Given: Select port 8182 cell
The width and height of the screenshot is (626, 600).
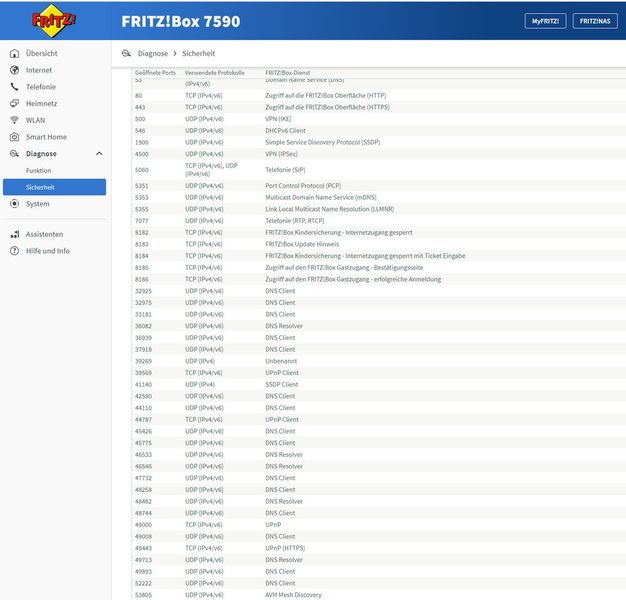Looking at the screenshot, I should [x=142, y=232].
